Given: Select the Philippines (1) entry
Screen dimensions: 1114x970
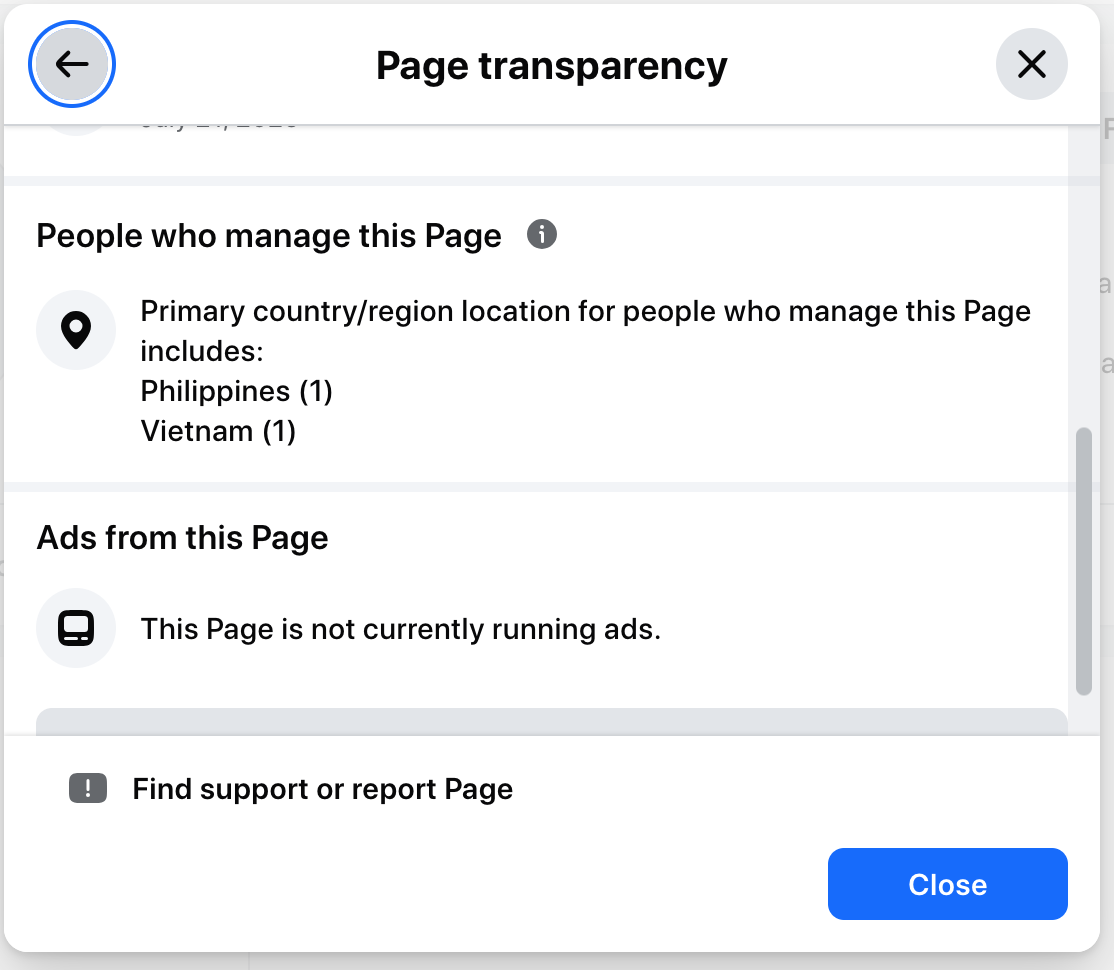Looking at the screenshot, I should (x=236, y=391).
